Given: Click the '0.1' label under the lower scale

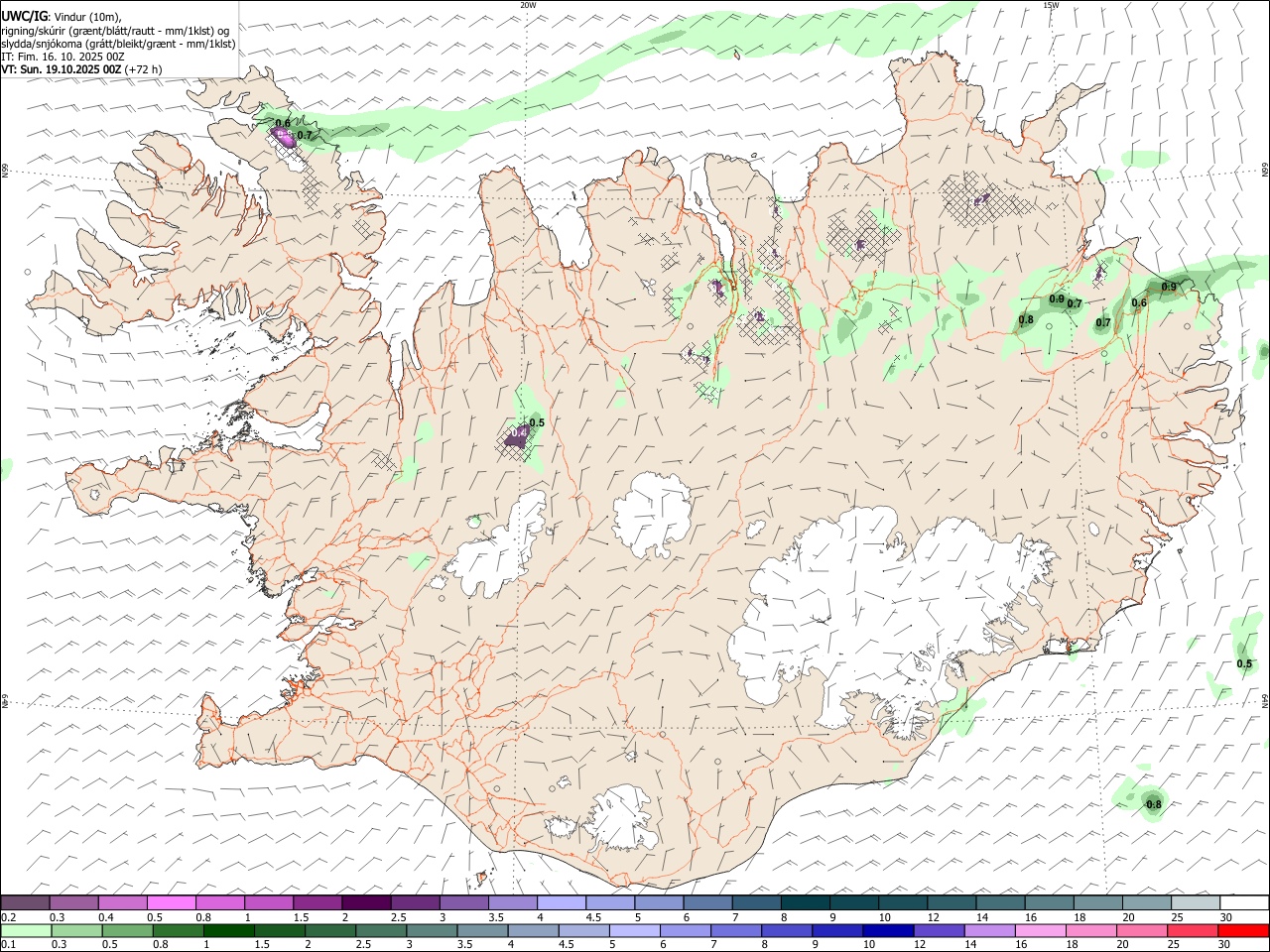Looking at the screenshot, I should tap(8, 945).
